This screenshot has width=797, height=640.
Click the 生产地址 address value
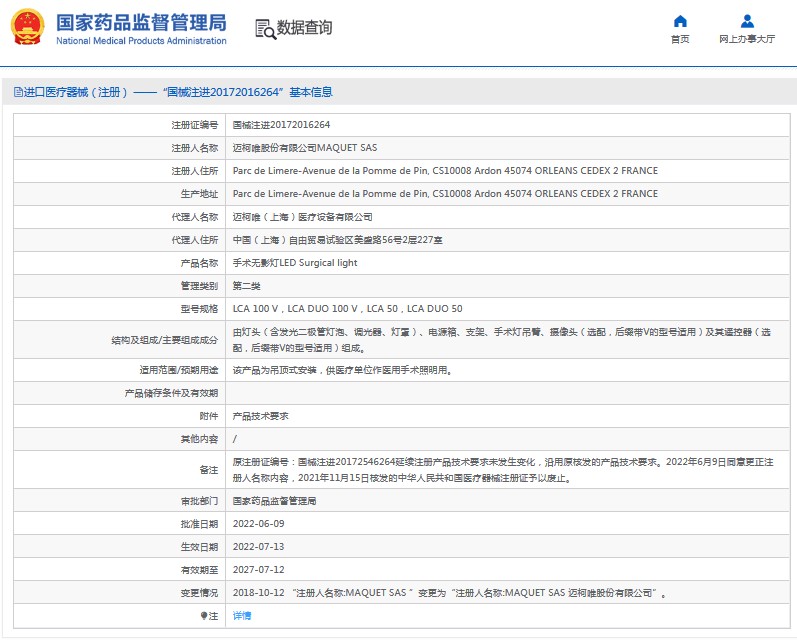(x=445, y=194)
